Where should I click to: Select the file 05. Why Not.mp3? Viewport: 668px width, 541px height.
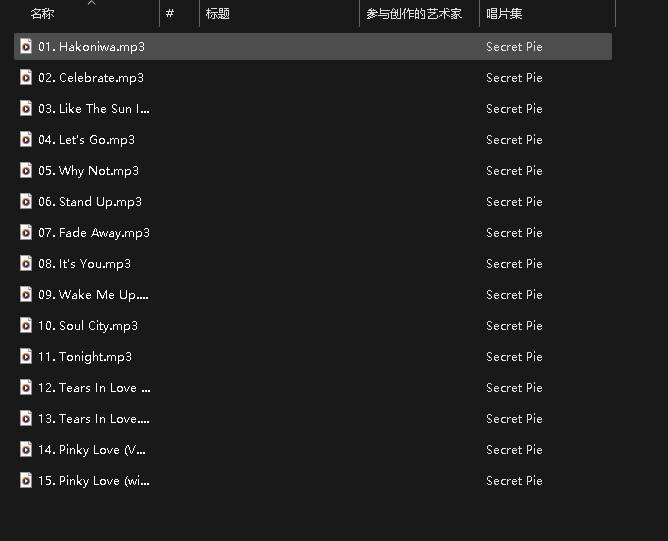pos(98,170)
